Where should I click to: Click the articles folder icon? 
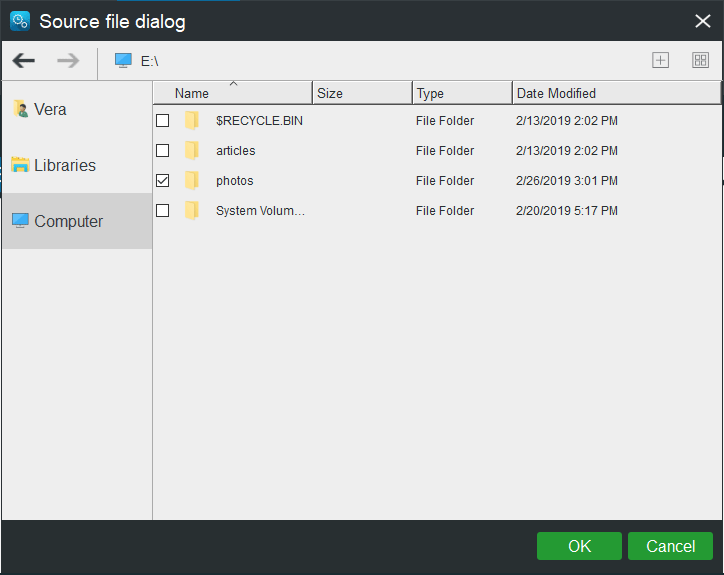point(192,151)
